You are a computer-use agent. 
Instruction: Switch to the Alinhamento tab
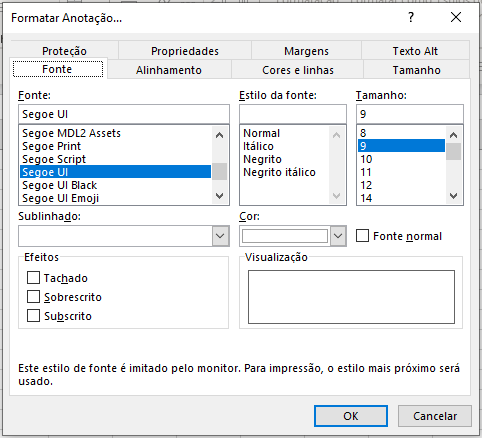[169, 70]
